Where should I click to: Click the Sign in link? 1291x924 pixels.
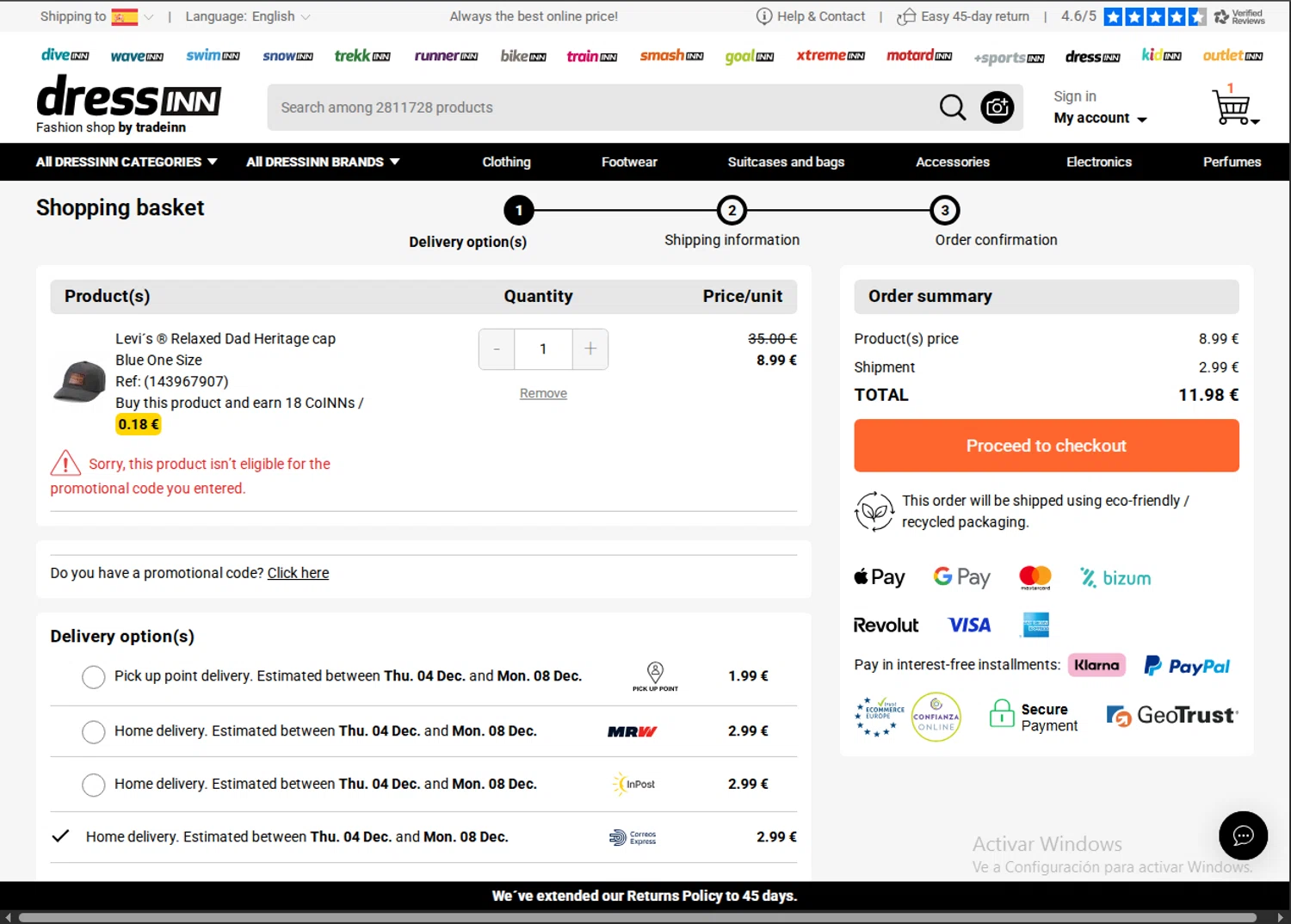coord(1075,96)
